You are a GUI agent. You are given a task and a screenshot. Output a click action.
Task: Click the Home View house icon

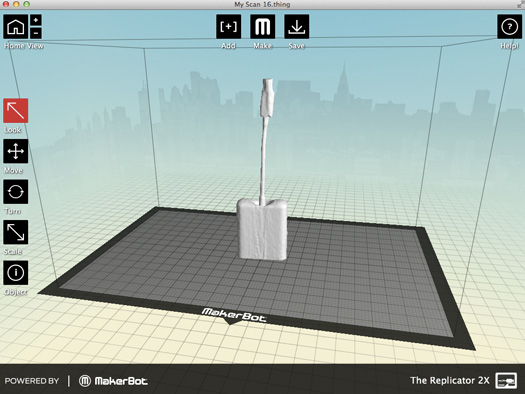tap(16, 26)
